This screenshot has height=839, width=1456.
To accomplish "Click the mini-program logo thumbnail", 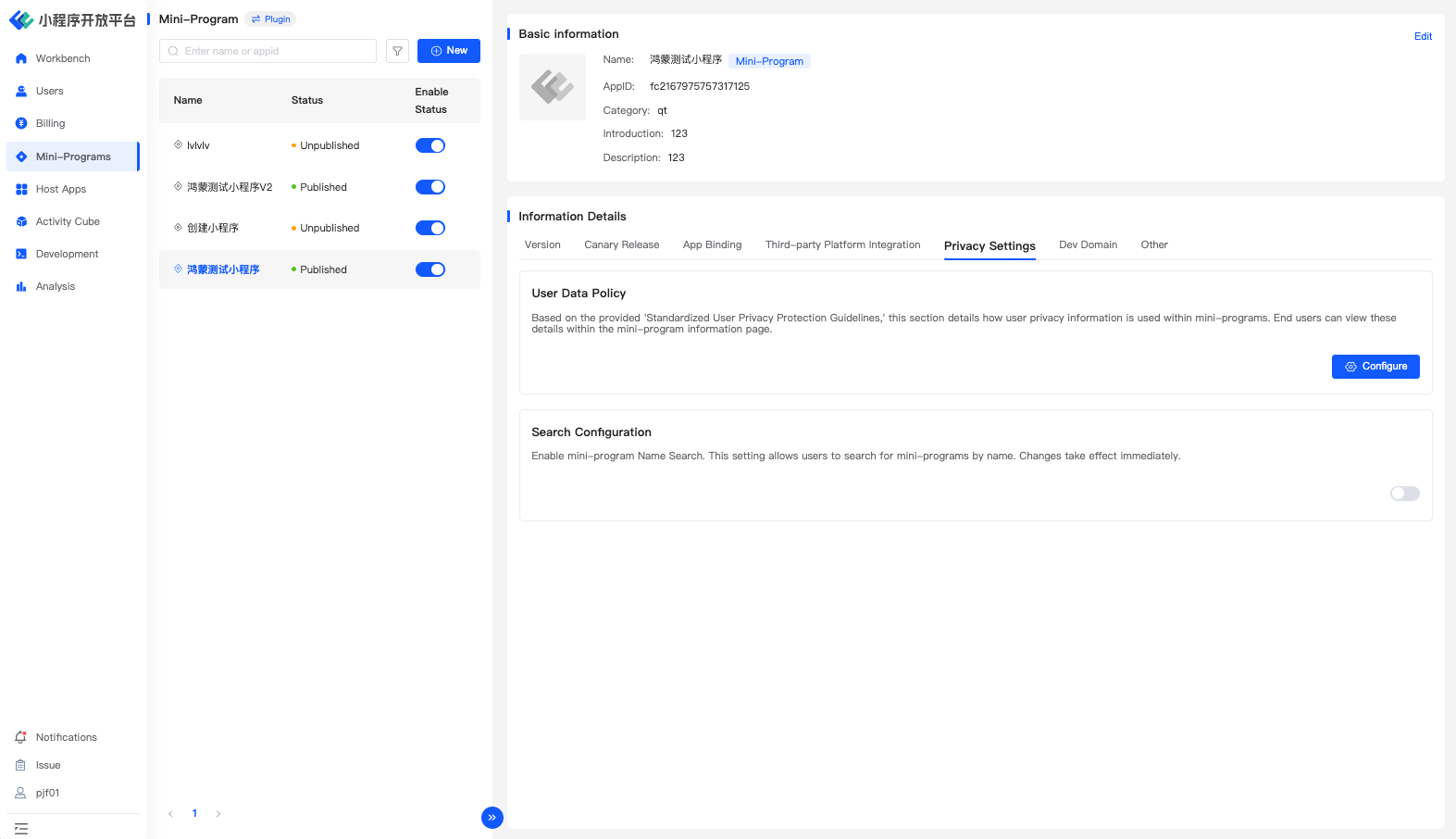I will pyautogui.click(x=553, y=87).
